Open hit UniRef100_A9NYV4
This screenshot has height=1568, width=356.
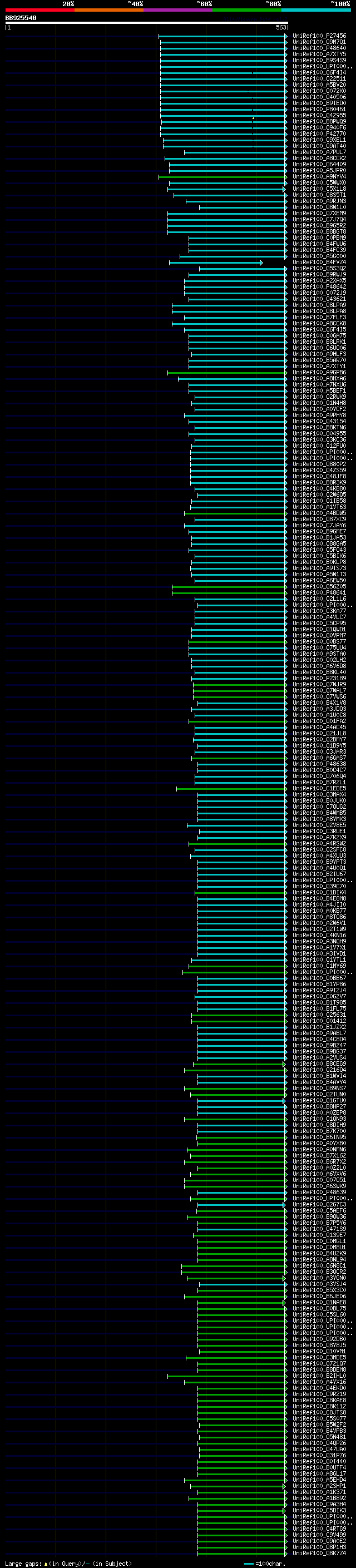[319, 176]
